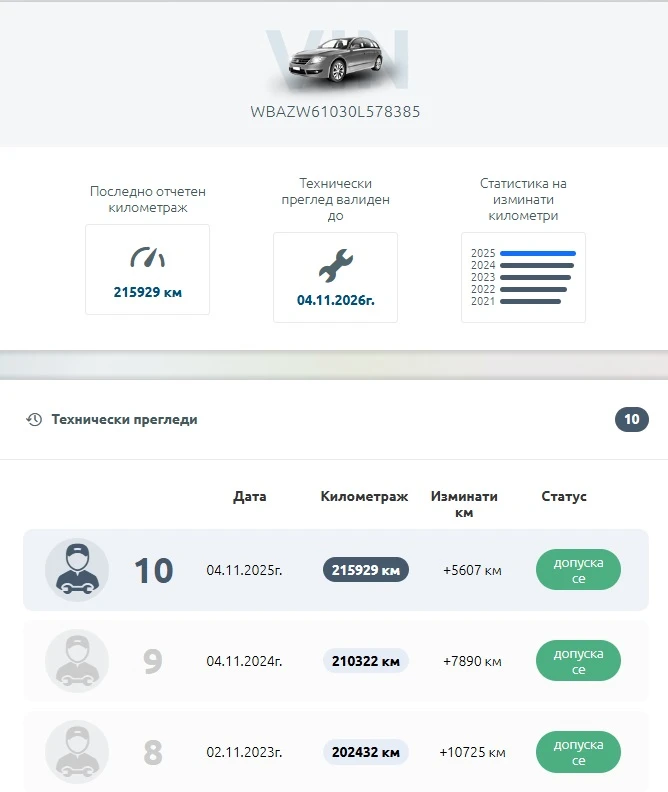Click the speedometer icon for last mileage
Image resolution: width=668 pixels, height=792 pixels.
coord(147,258)
